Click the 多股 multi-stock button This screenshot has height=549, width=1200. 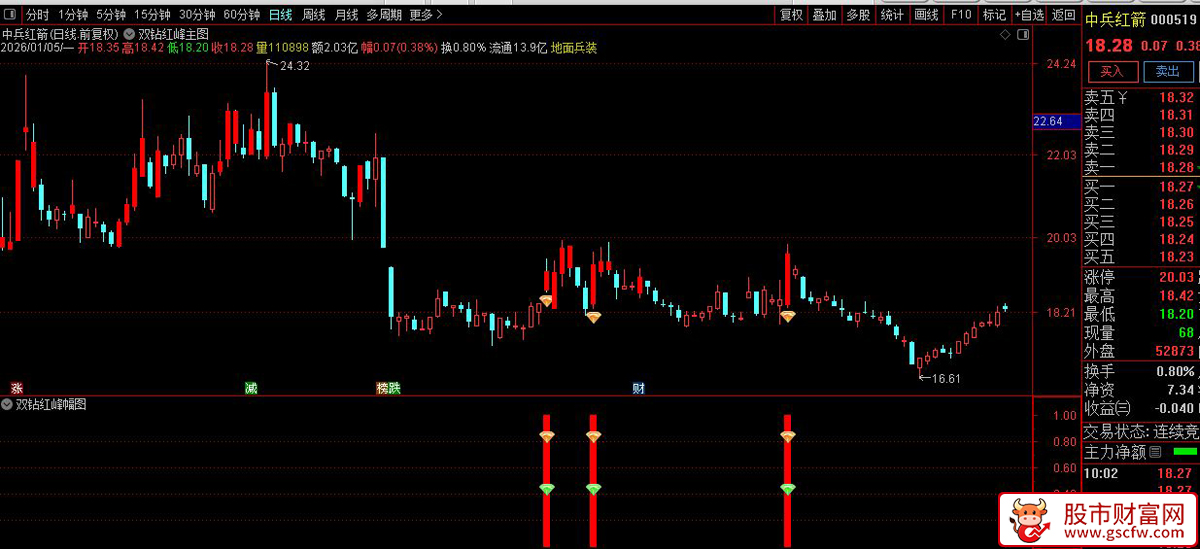tap(858, 15)
